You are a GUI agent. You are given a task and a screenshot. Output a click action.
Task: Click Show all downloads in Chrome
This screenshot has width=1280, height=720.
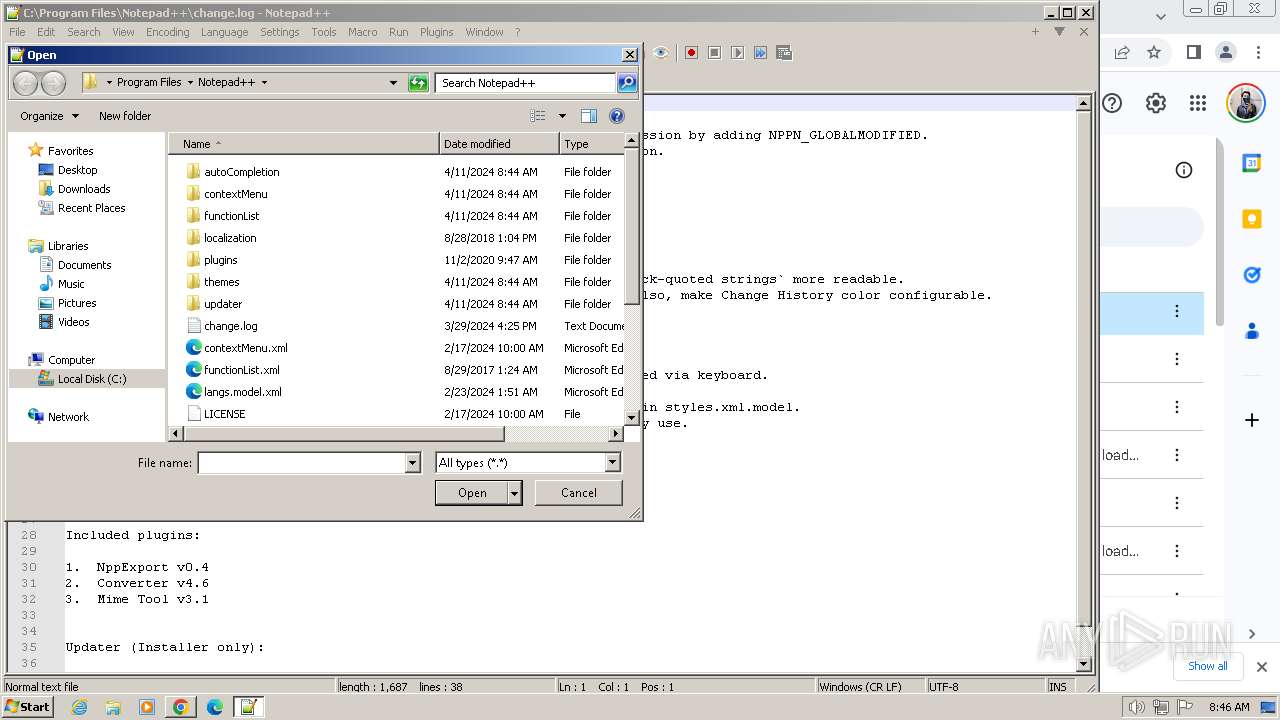1207,666
